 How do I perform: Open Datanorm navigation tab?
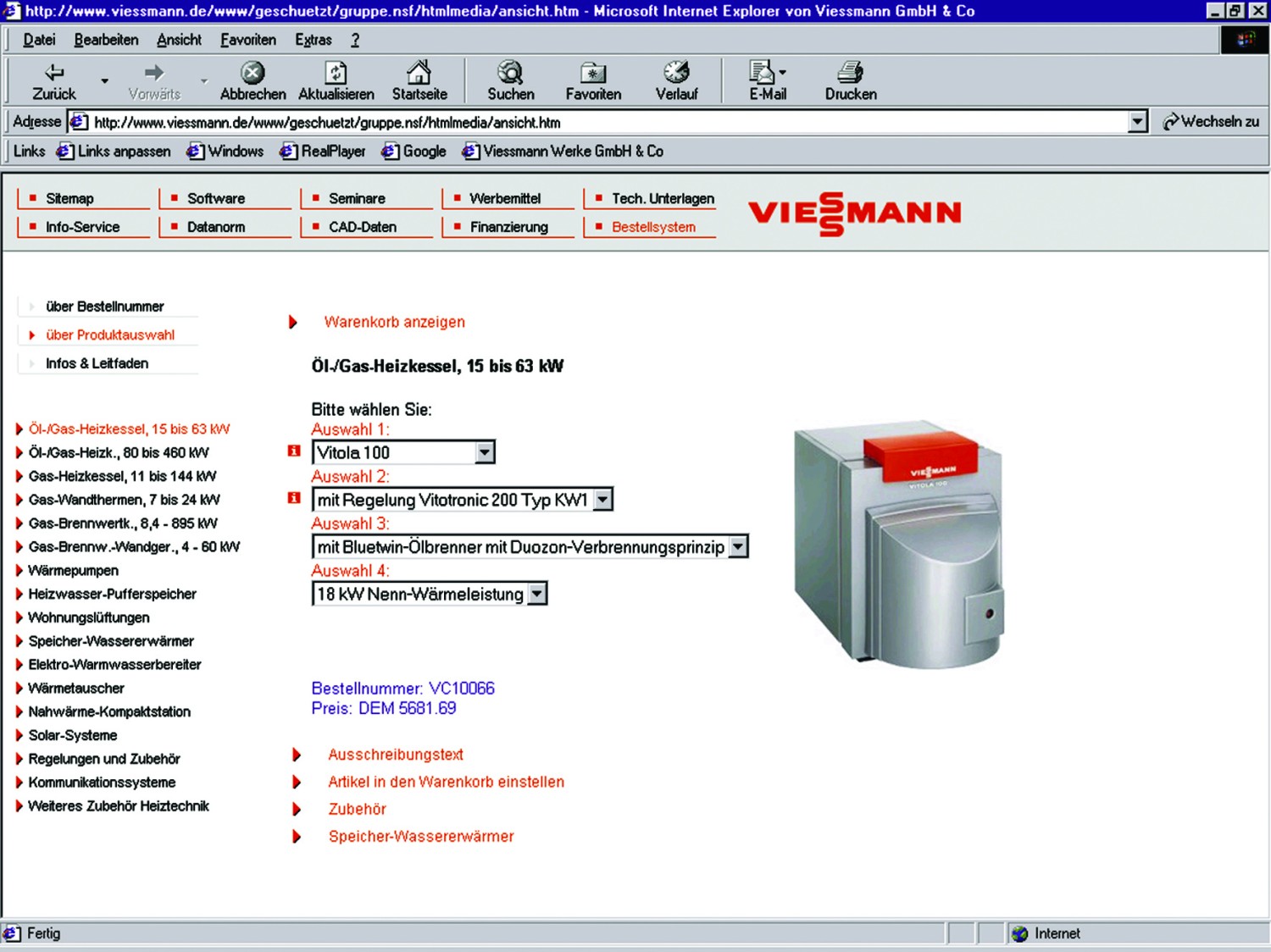click(225, 227)
